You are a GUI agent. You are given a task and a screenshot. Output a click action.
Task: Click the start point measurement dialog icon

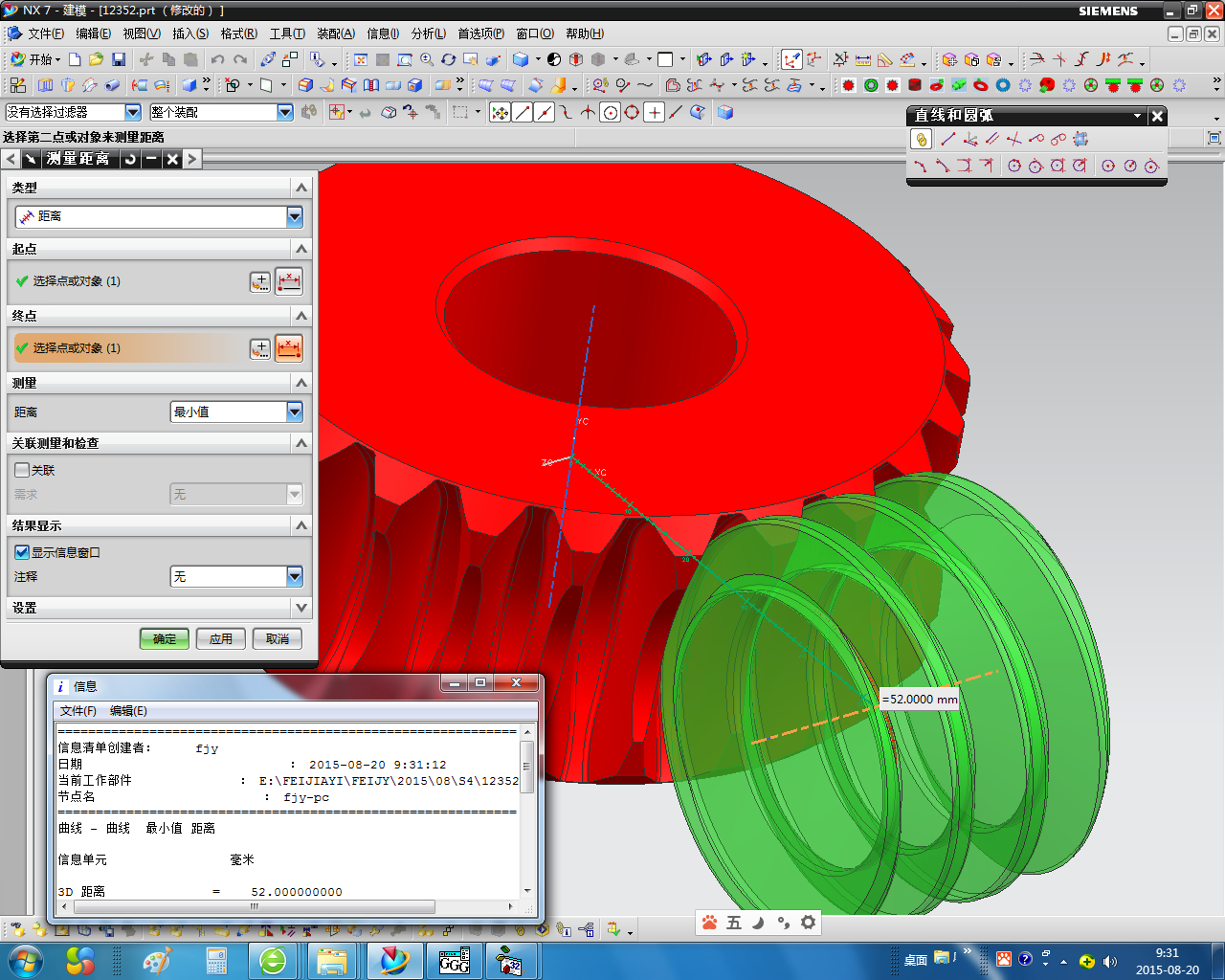pos(289,281)
